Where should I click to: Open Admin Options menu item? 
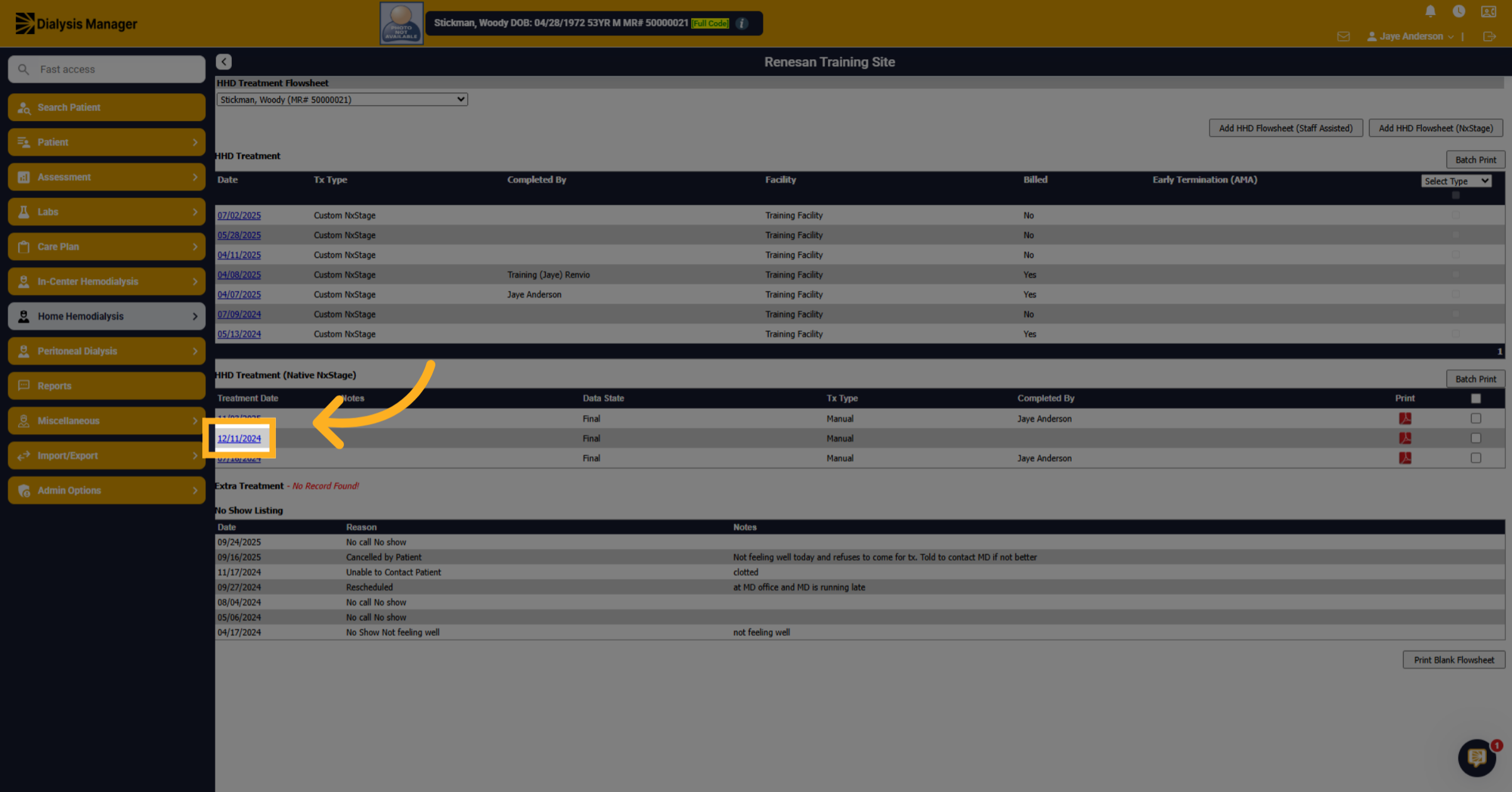(x=106, y=490)
